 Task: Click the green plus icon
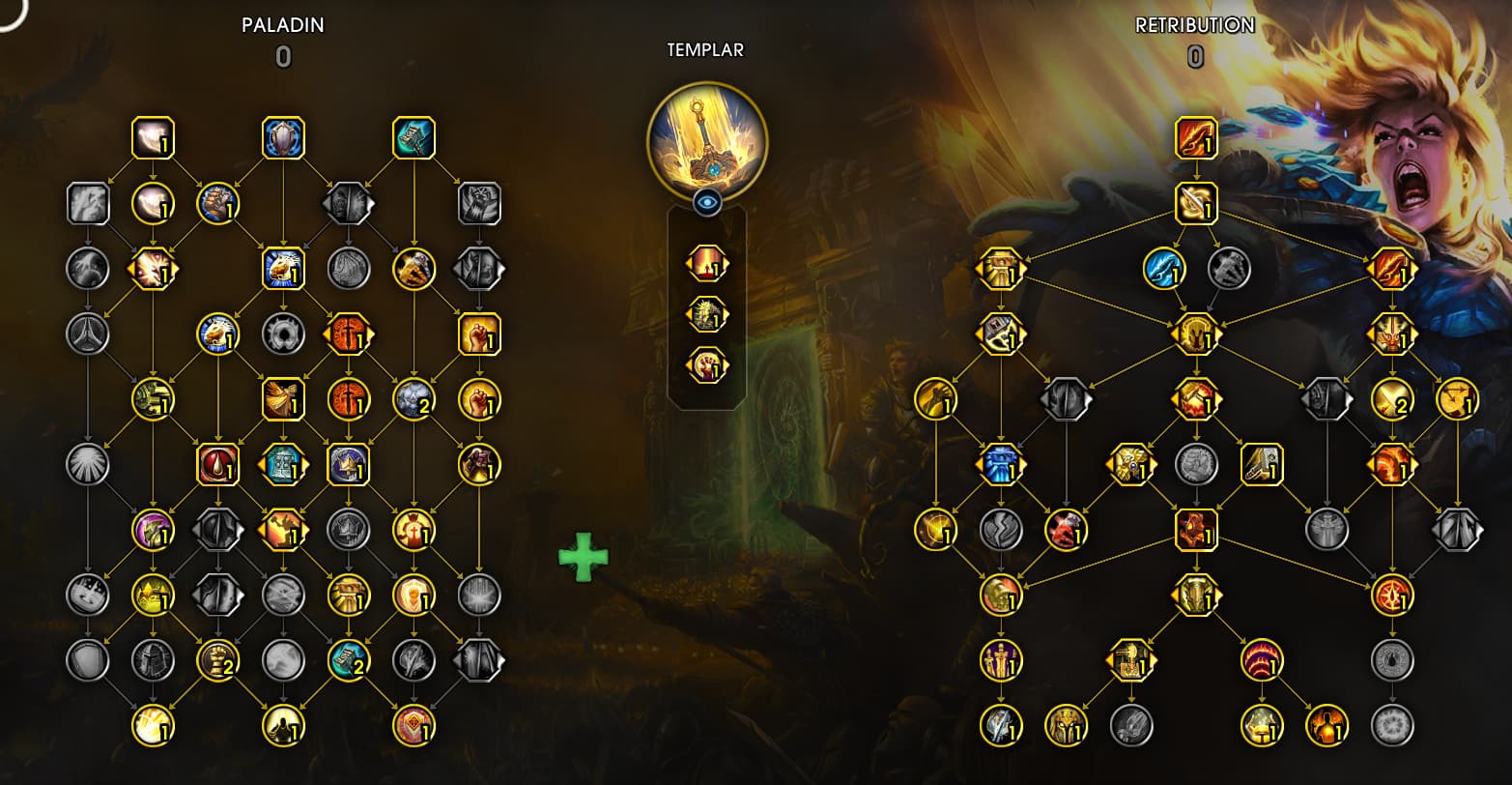(584, 557)
